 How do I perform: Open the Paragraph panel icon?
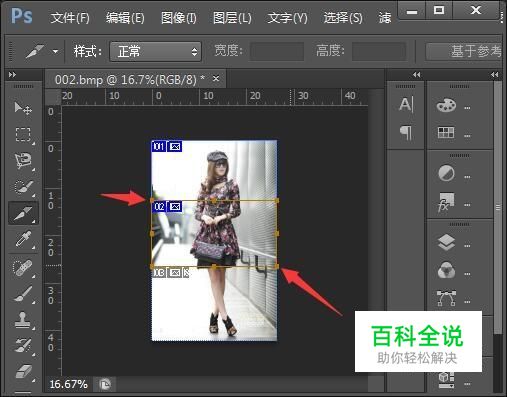406,132
